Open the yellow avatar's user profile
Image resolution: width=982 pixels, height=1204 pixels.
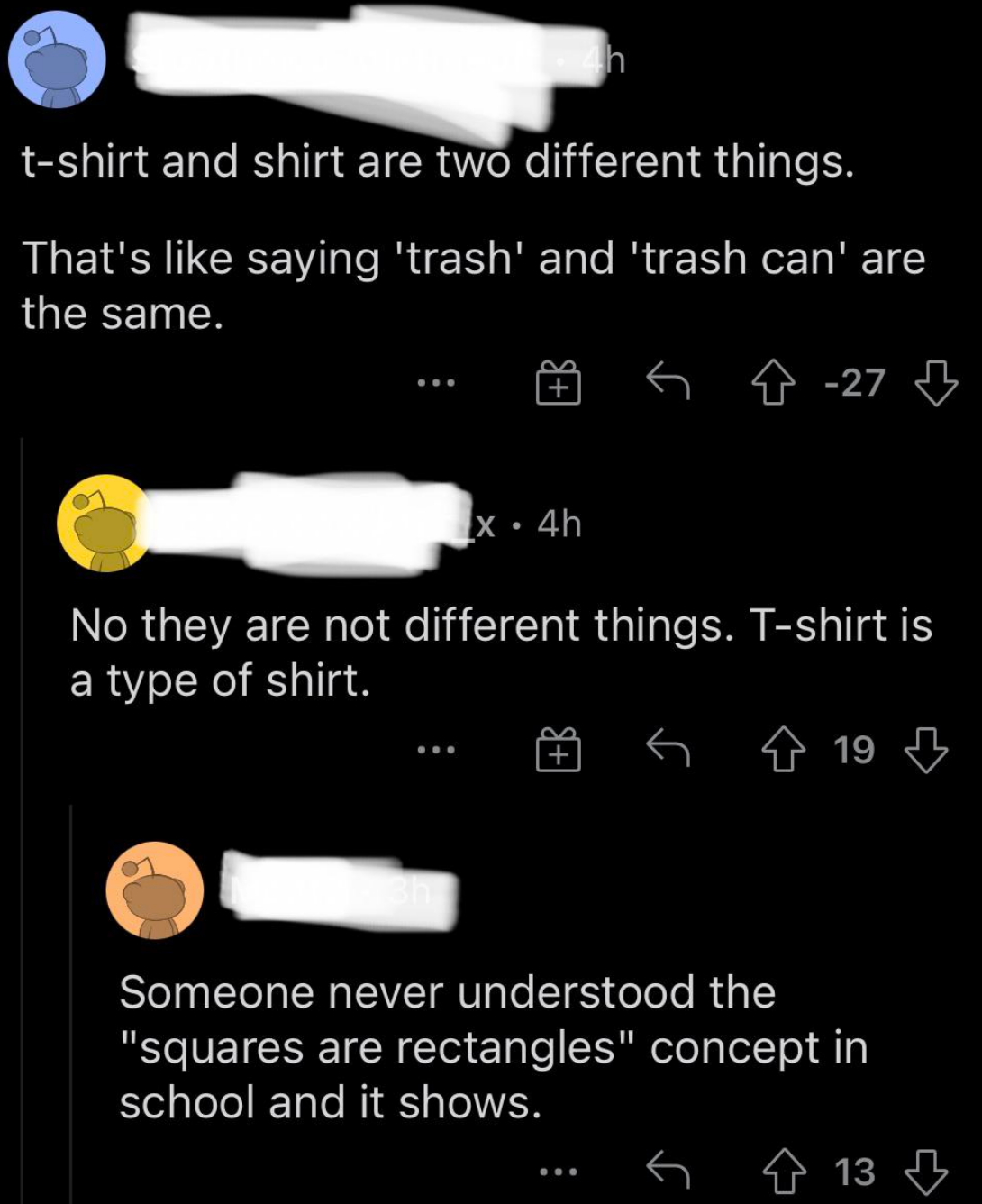point(105,524)
